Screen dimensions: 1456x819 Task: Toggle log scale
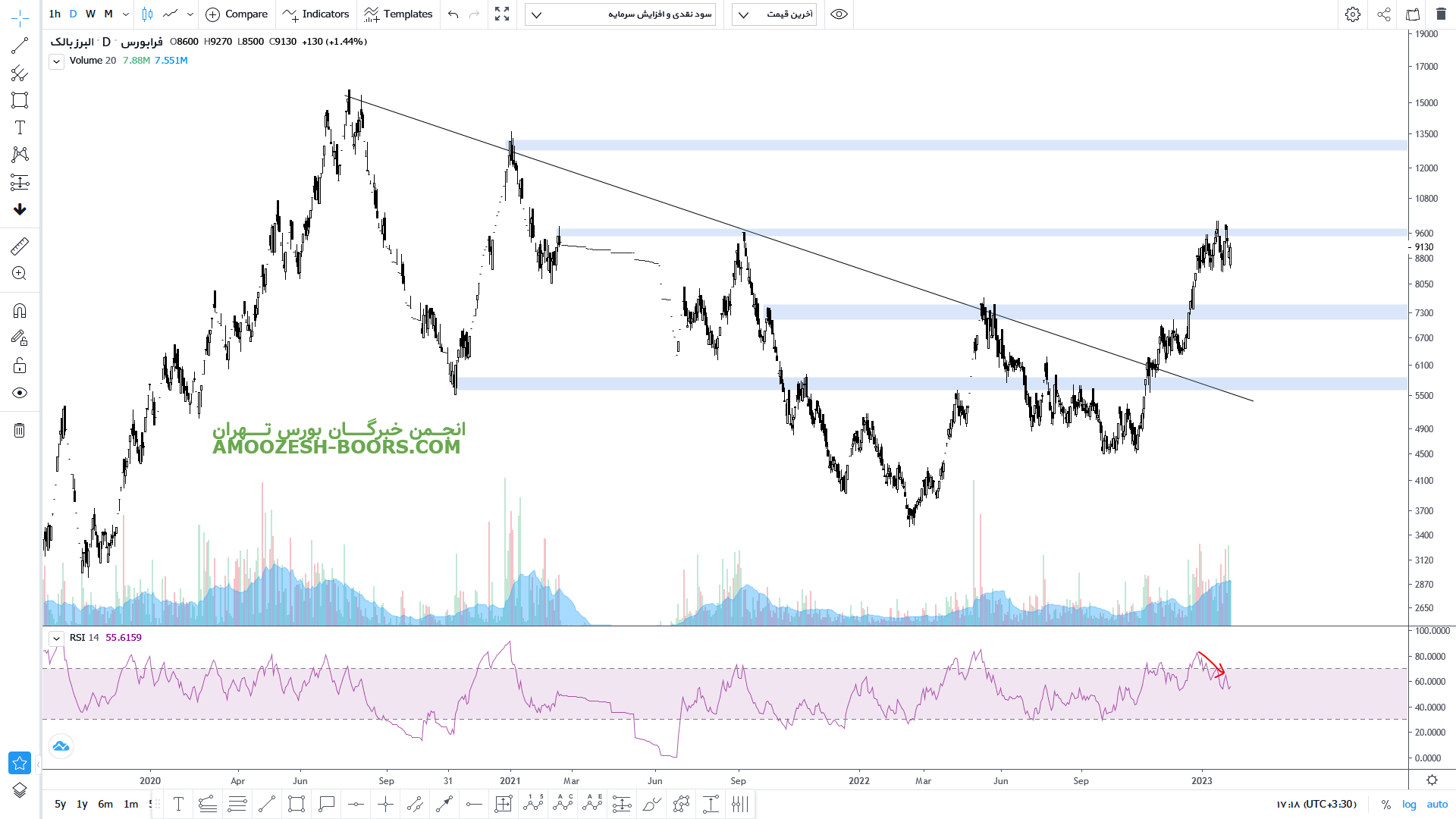click(x=1409, y=804)
